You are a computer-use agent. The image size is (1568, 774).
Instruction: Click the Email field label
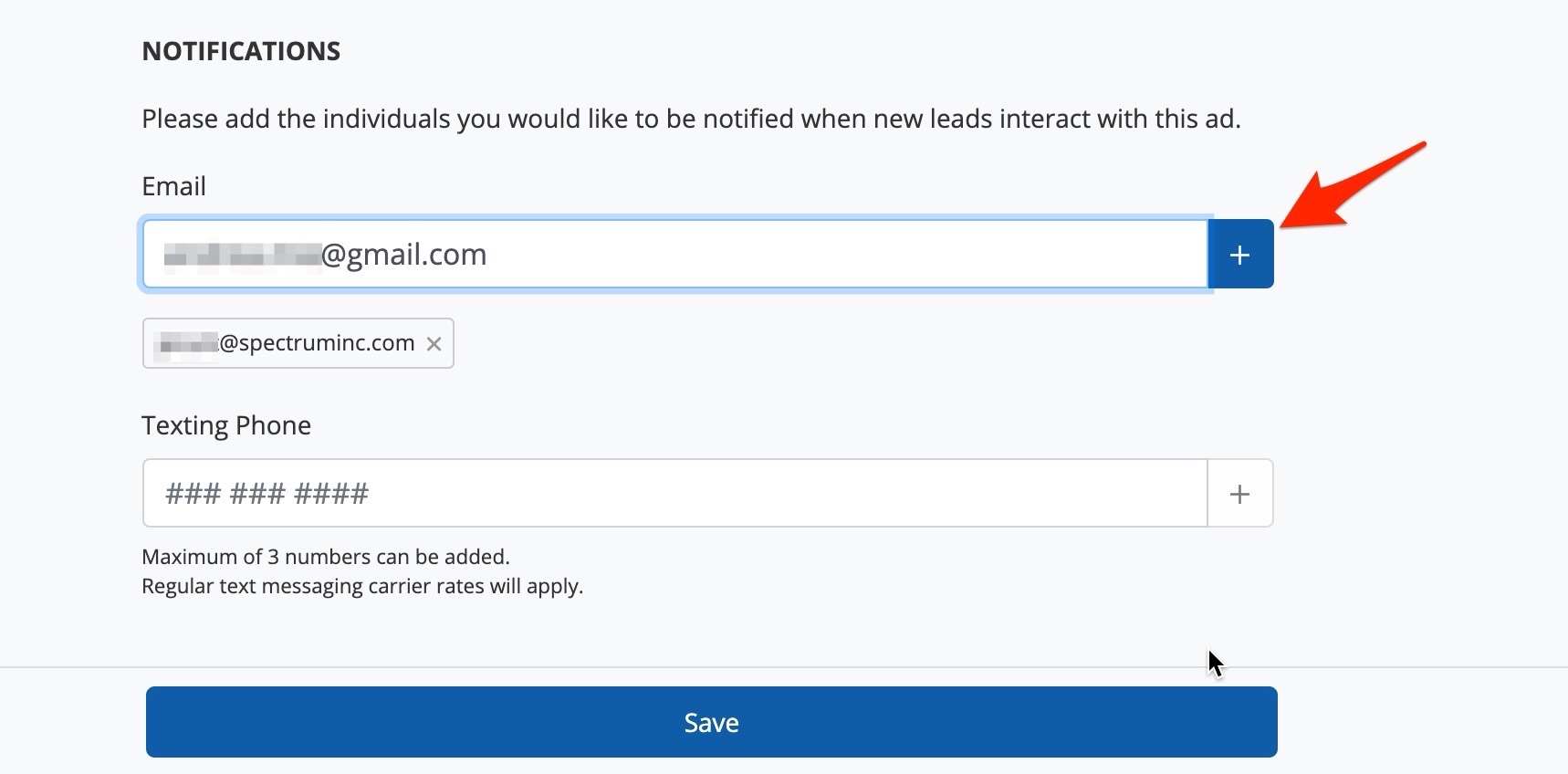(x=173, y=186)
